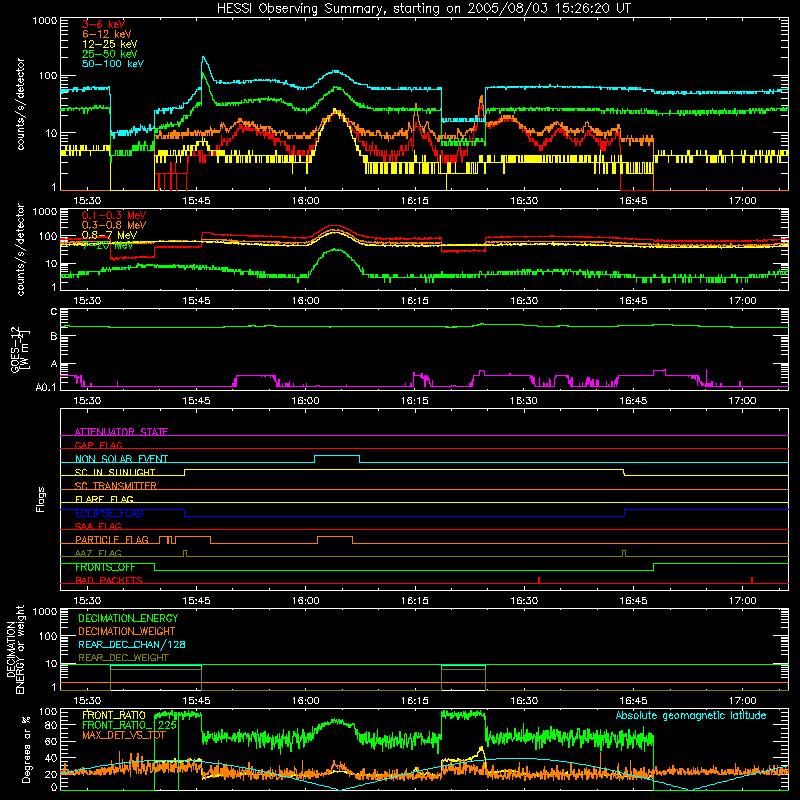The width and height of the screenshot is (800, 800).
Task: Click the DECIMATION_ENERGY legend label
Action: (128, 618)
